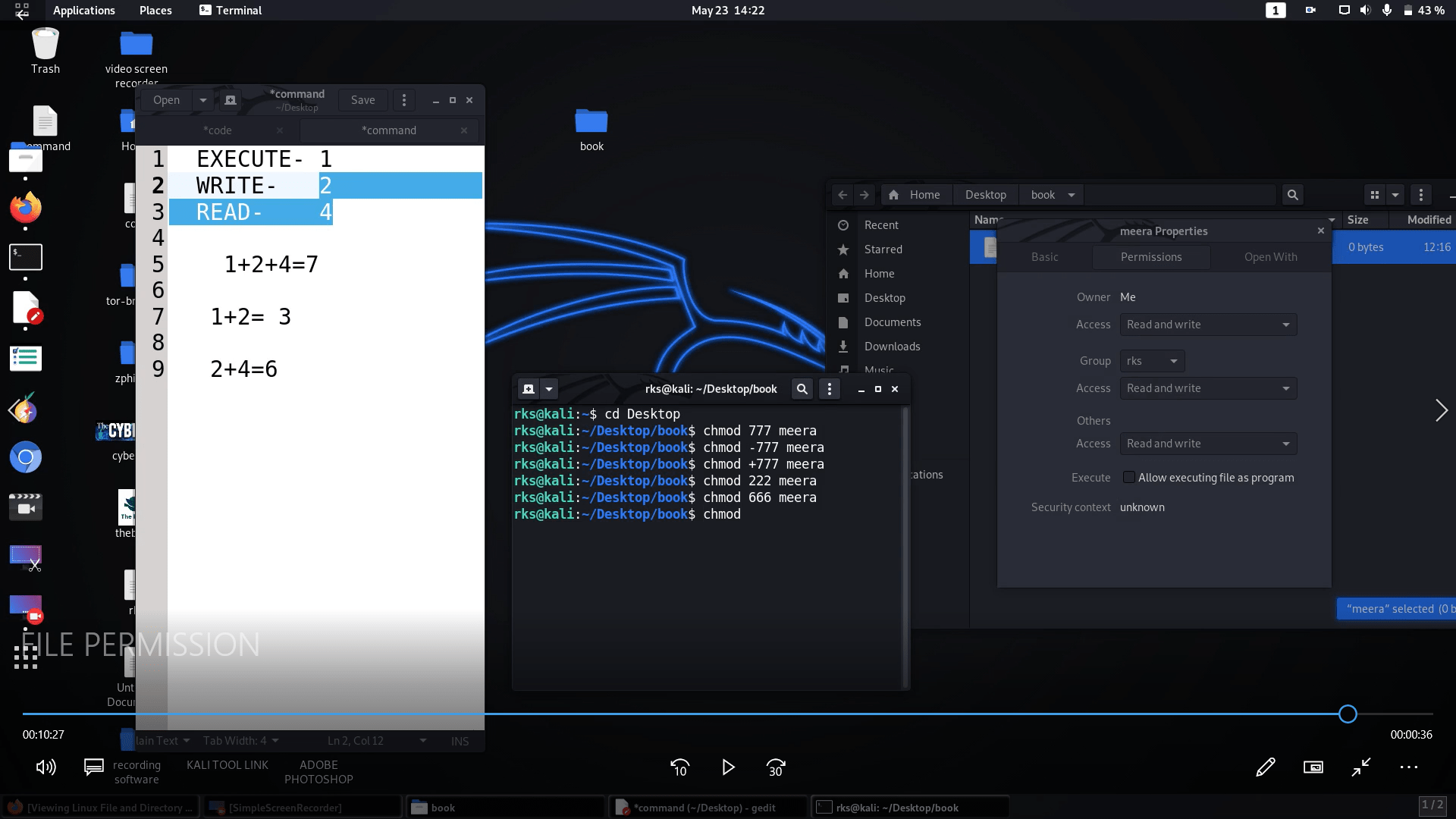Toggle play/pause on the video
This screenshot has width=1456, height=819.
click(x=728, y=767)
